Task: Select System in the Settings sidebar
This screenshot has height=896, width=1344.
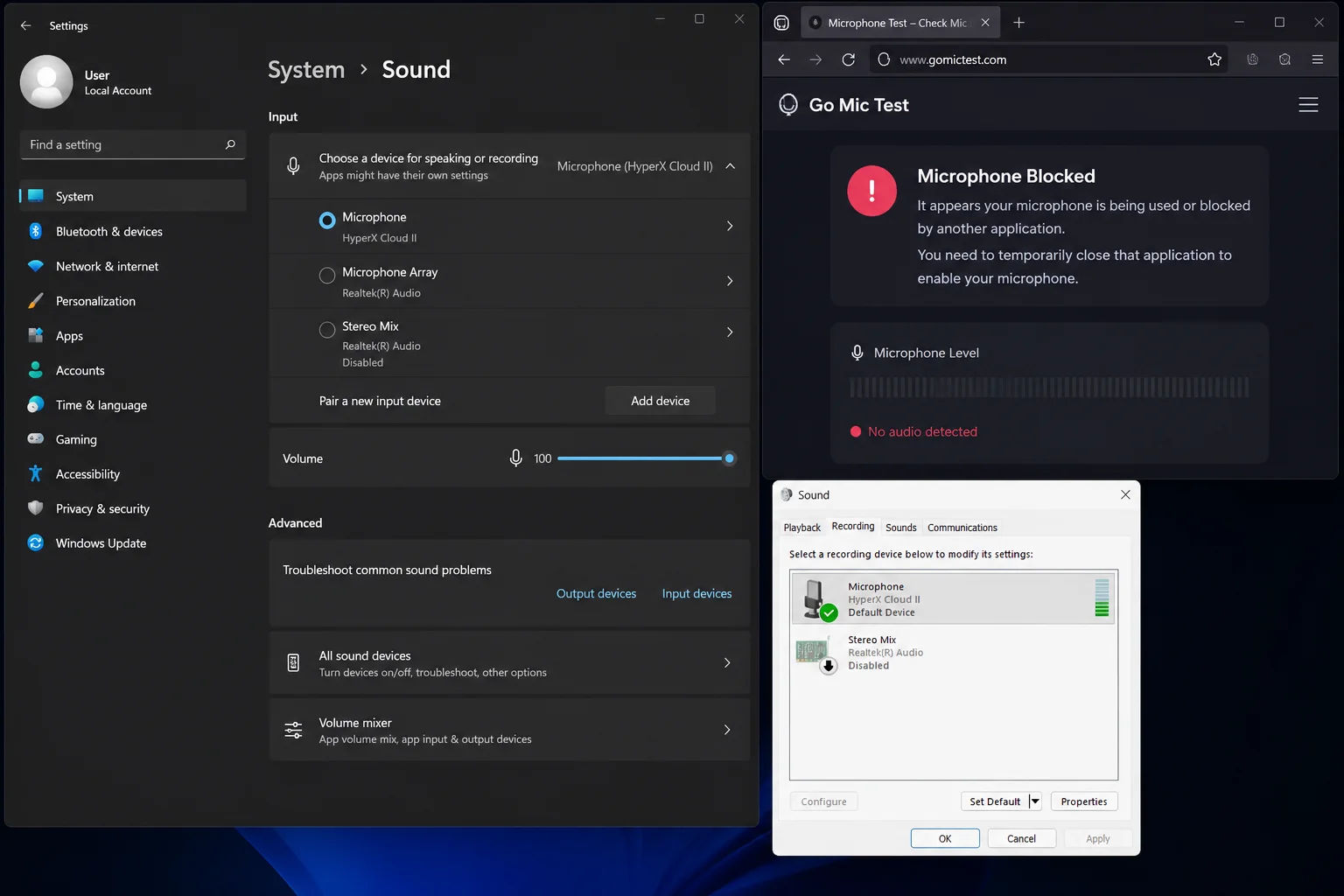Action: (x=133, y=197)
